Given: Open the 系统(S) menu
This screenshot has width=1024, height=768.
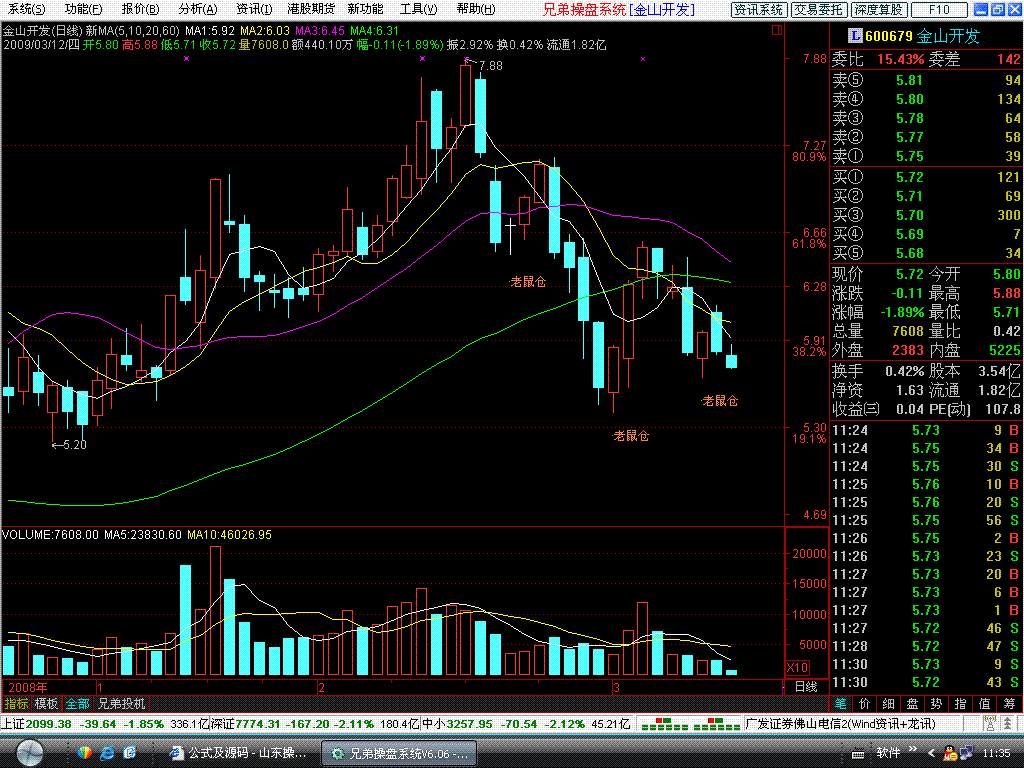Looking at the screenshot, I should click(26, 9).
